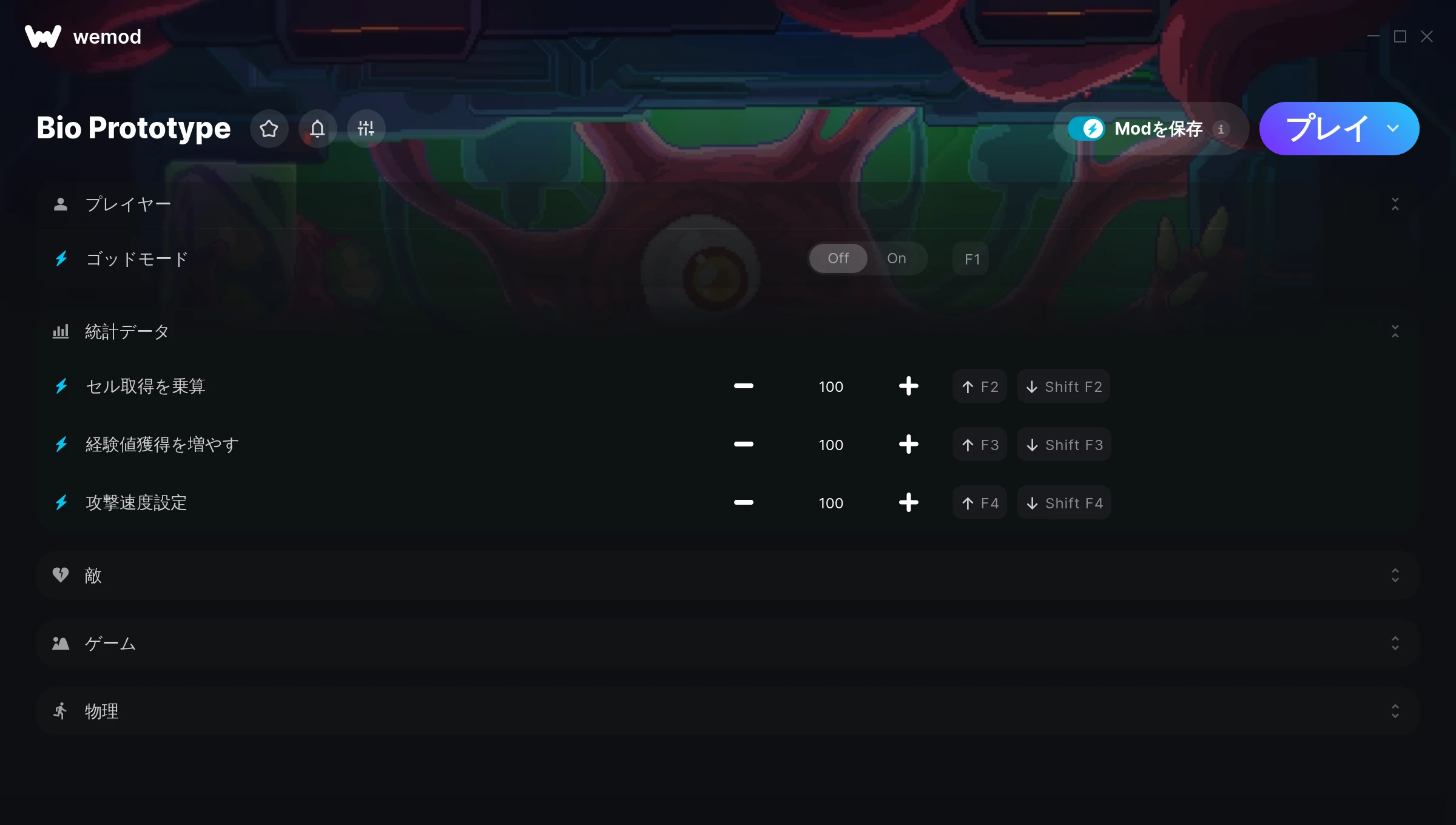Click plus icon for セル取得を乗算
The width and height of the screenshot is (1456, 825).
pos(908,386)
